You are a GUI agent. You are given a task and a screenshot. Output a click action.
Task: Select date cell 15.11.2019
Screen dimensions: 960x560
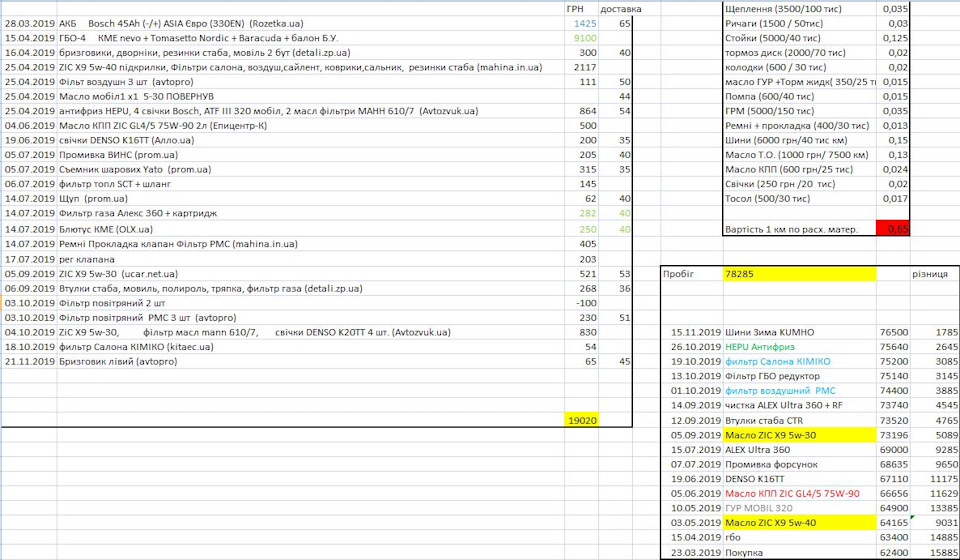pos(692,332)
